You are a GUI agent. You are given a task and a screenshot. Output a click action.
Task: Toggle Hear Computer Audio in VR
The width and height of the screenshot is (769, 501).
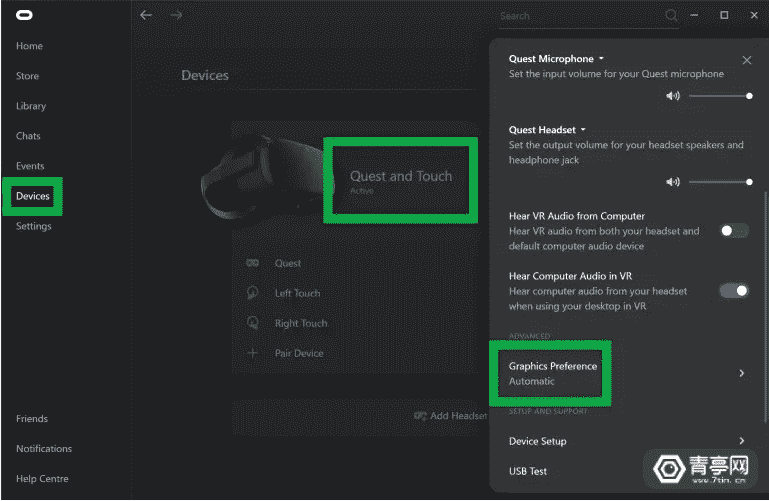(734, 291)
